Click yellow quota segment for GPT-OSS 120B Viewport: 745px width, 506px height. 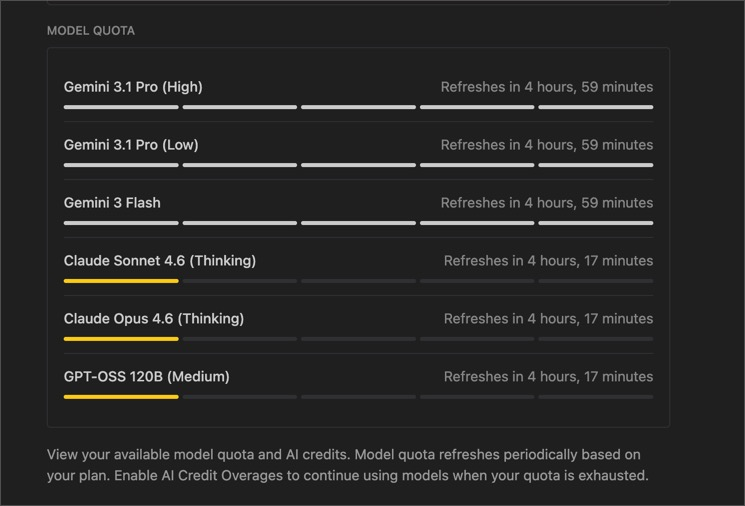121,397
